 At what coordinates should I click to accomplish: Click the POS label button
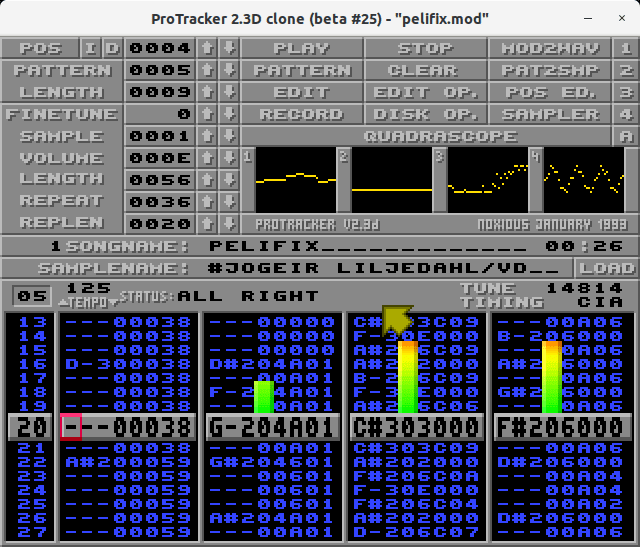(x=40, y=48)
